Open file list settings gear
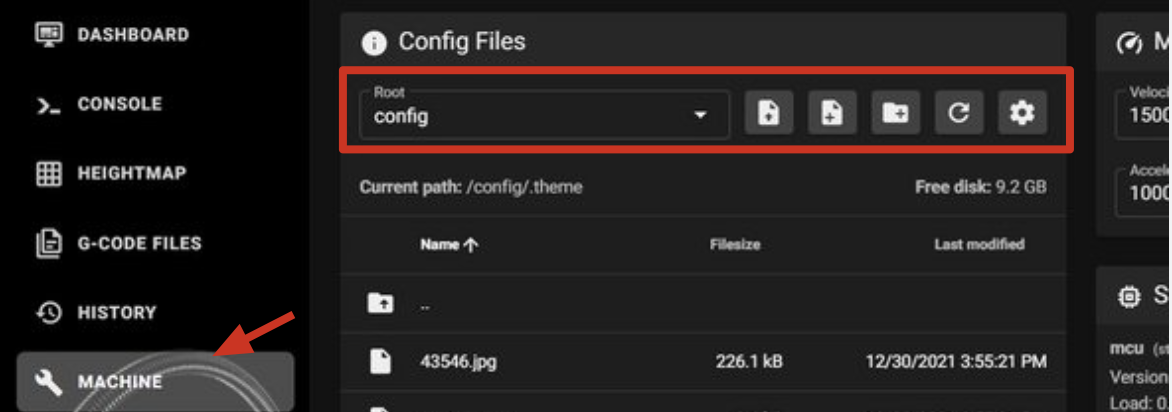 click(x=1021, y=113)
